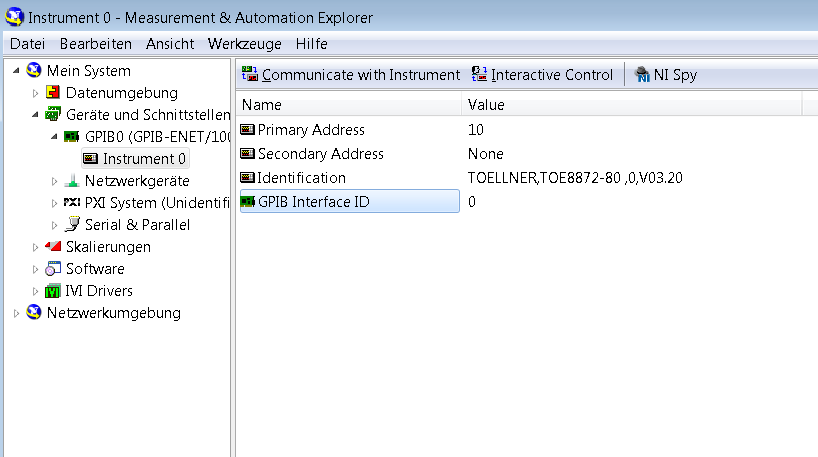Click the Datenumgebung tree icon
Viewport: 818px width, 457px height.
point(54,93)
